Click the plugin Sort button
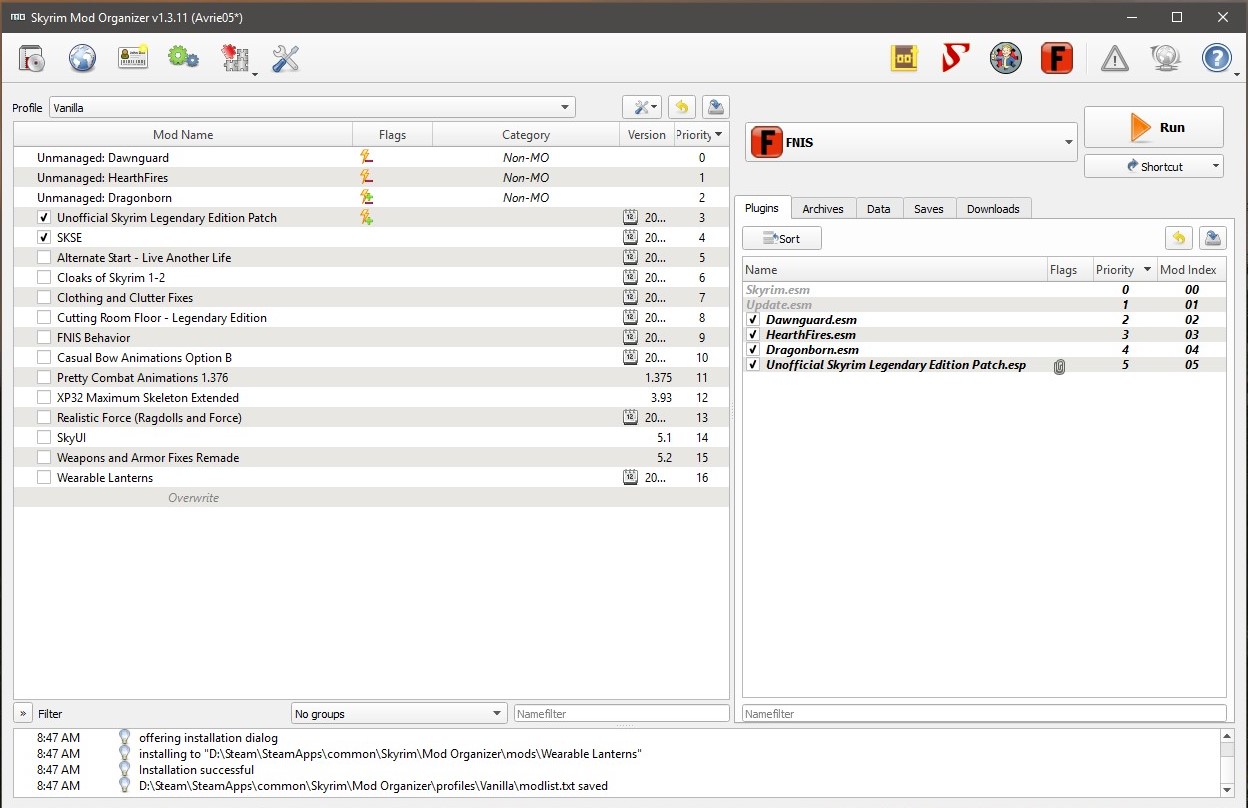Image resolution: width=1248 pixels, height=808 pixels. pos(782,238)
